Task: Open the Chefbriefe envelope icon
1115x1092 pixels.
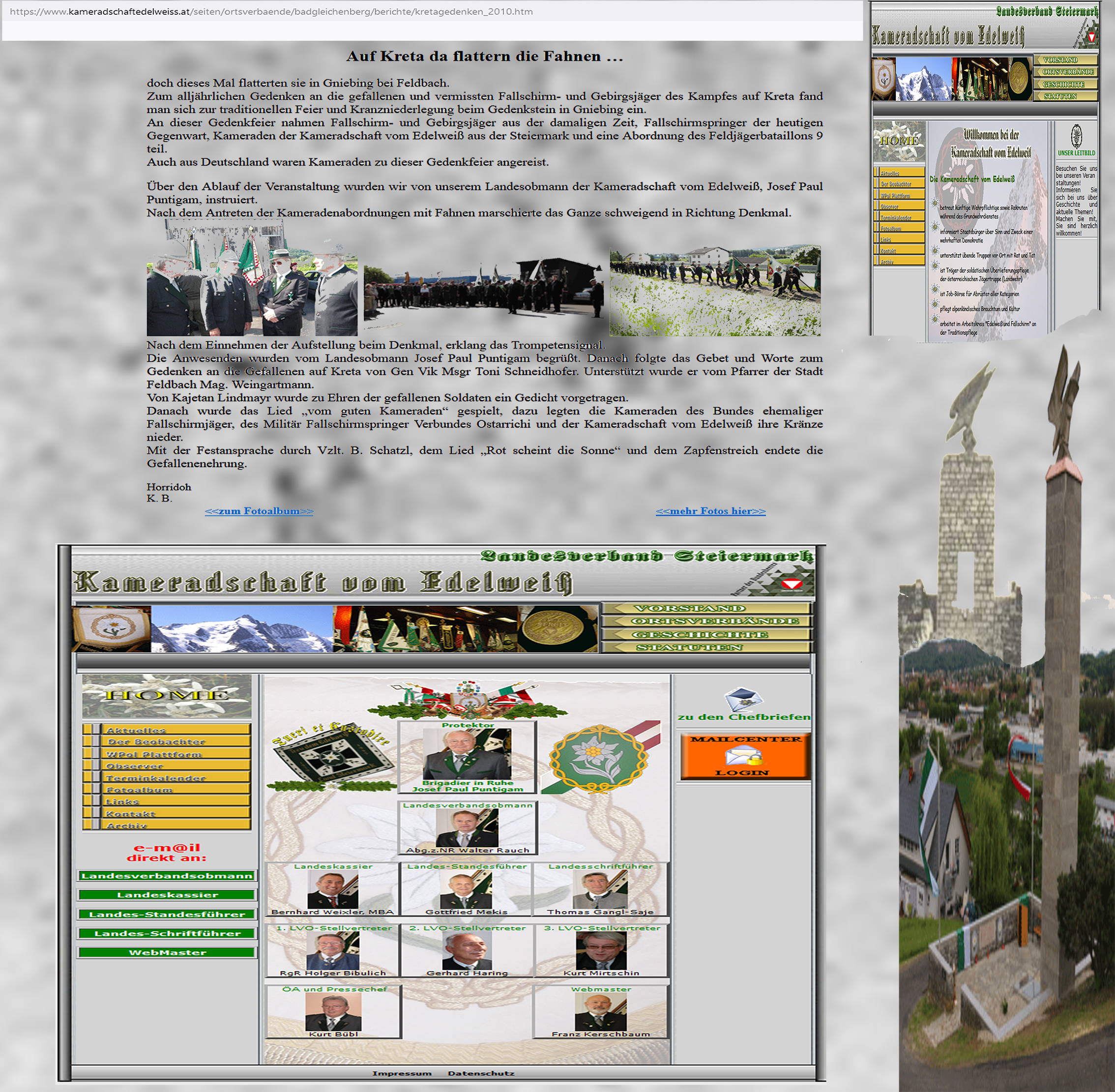Action: tap(743, 700)
